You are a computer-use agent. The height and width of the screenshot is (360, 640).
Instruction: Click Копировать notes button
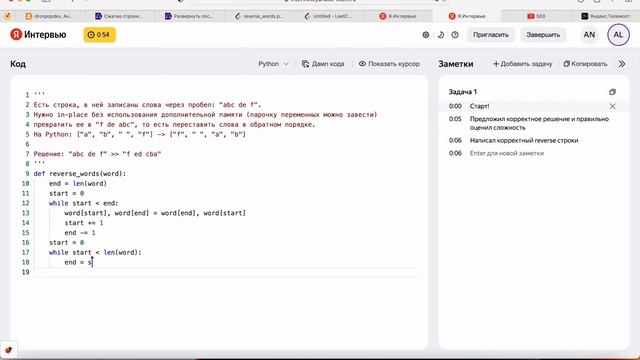[585, 64]
